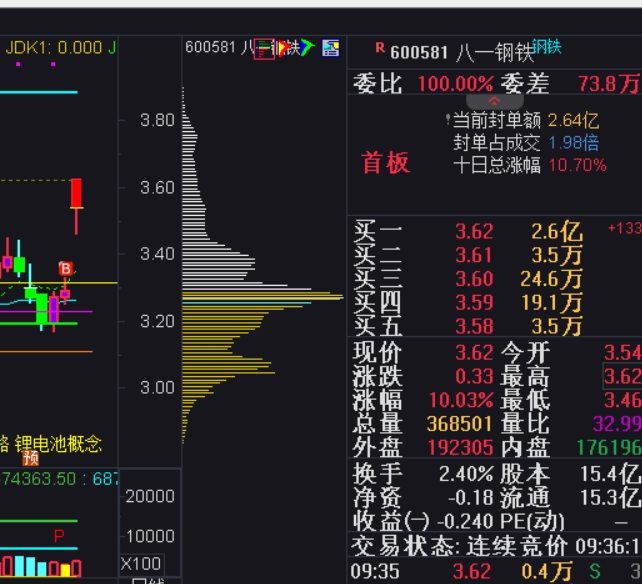The width and height of the screenshot is (642, 584).
Task: Click the B buy marker on the candlestick chart
Action: pyautogui.click(x=66, y=269)
